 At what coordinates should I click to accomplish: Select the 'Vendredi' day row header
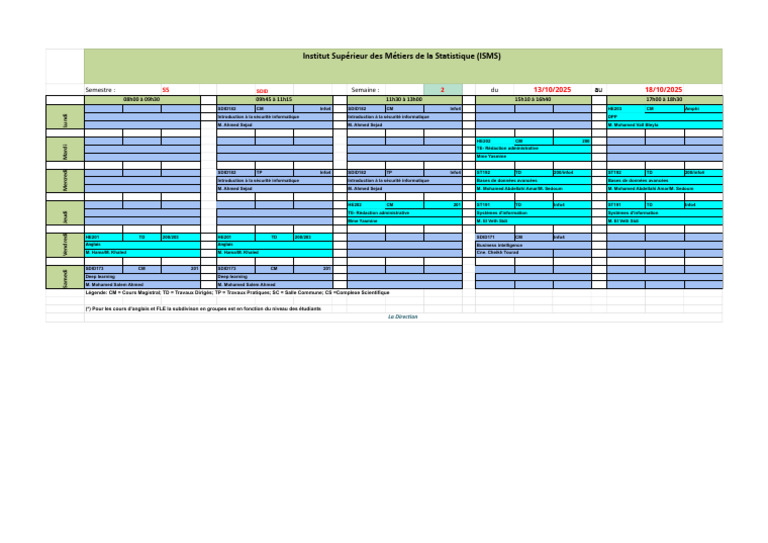pos(65,245)
